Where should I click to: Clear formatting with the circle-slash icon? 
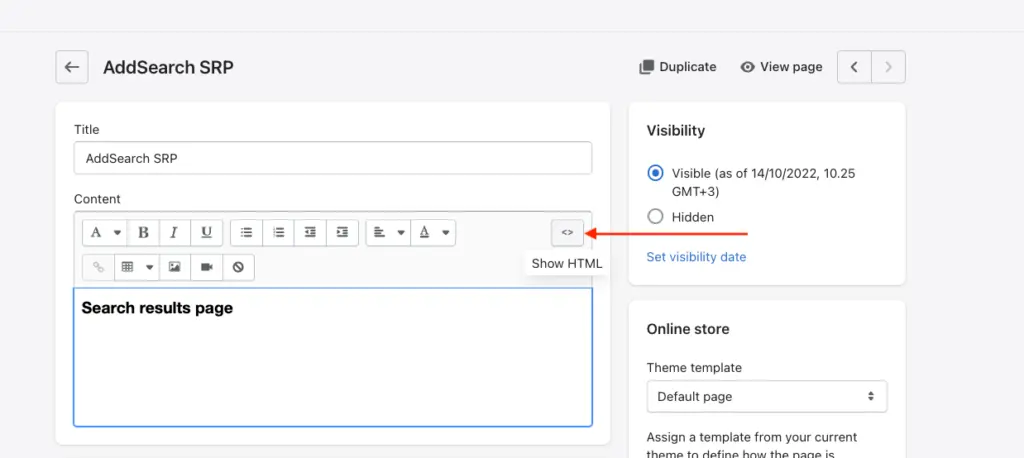(238, 267)
